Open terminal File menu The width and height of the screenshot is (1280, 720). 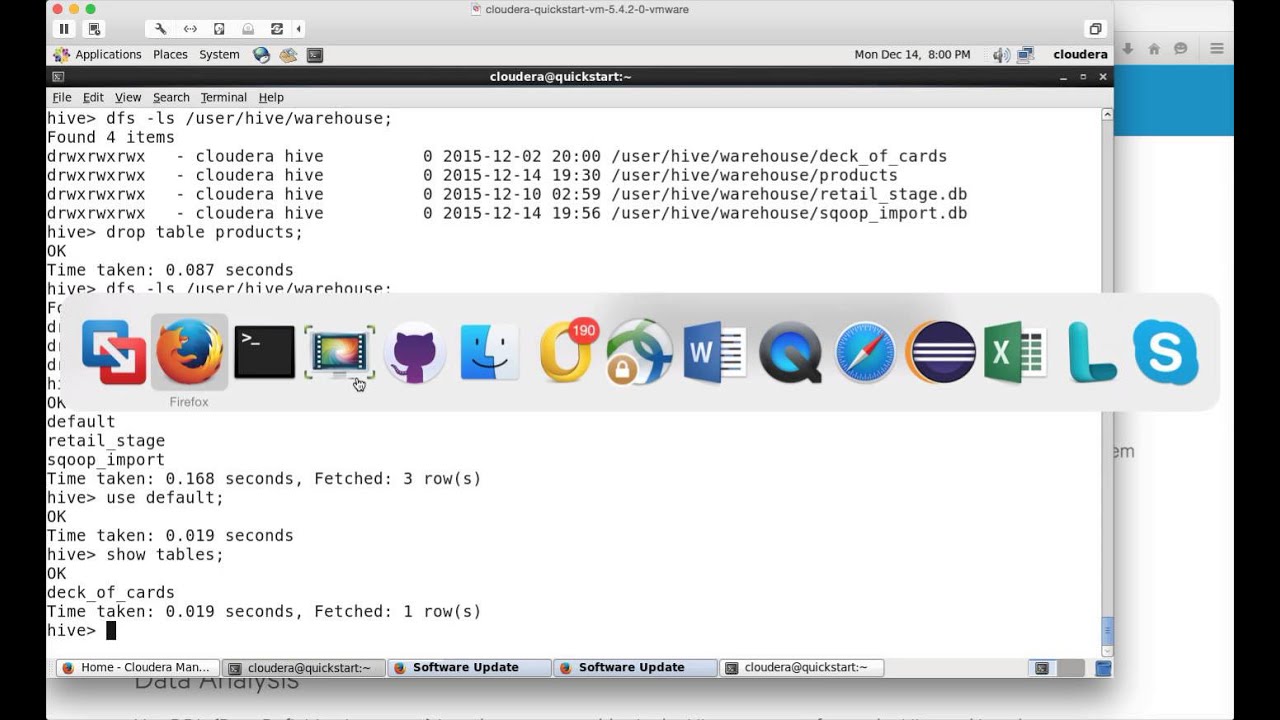click(62, 97)
